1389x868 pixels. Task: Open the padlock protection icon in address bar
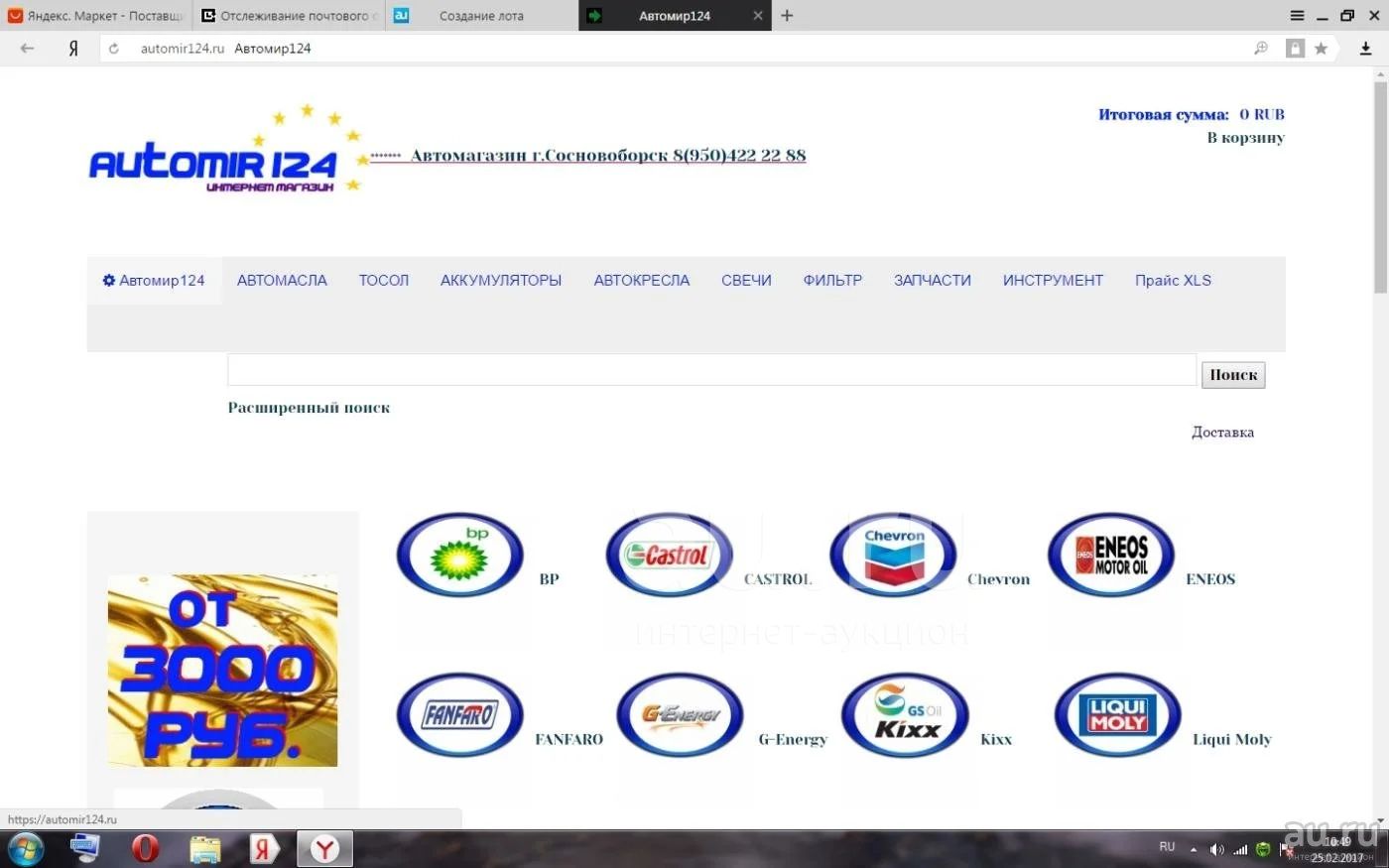click(1295, 48)
